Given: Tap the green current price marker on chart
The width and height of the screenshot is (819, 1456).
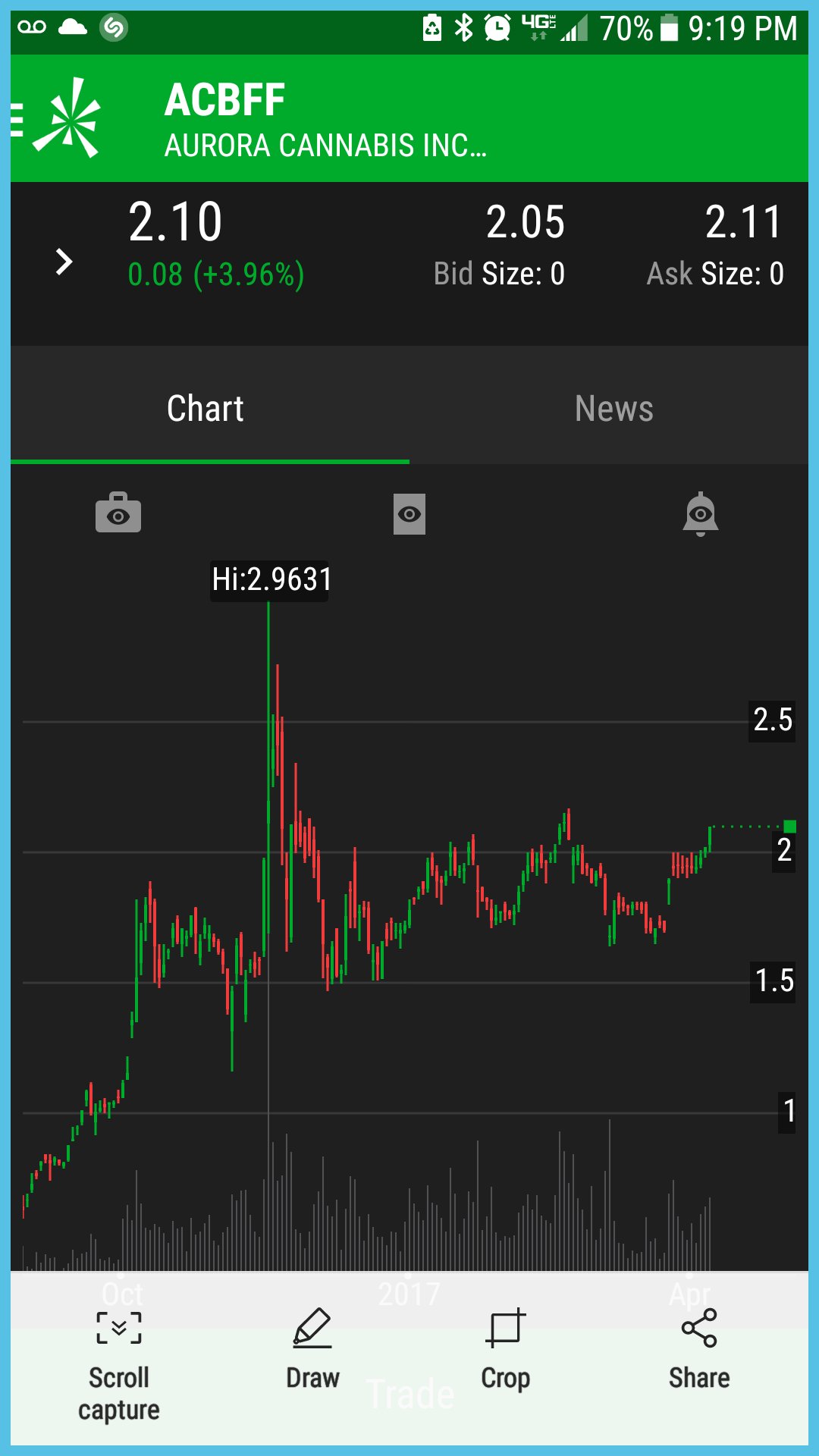Looking at the screenshot, I should click(x=789, y=827).
